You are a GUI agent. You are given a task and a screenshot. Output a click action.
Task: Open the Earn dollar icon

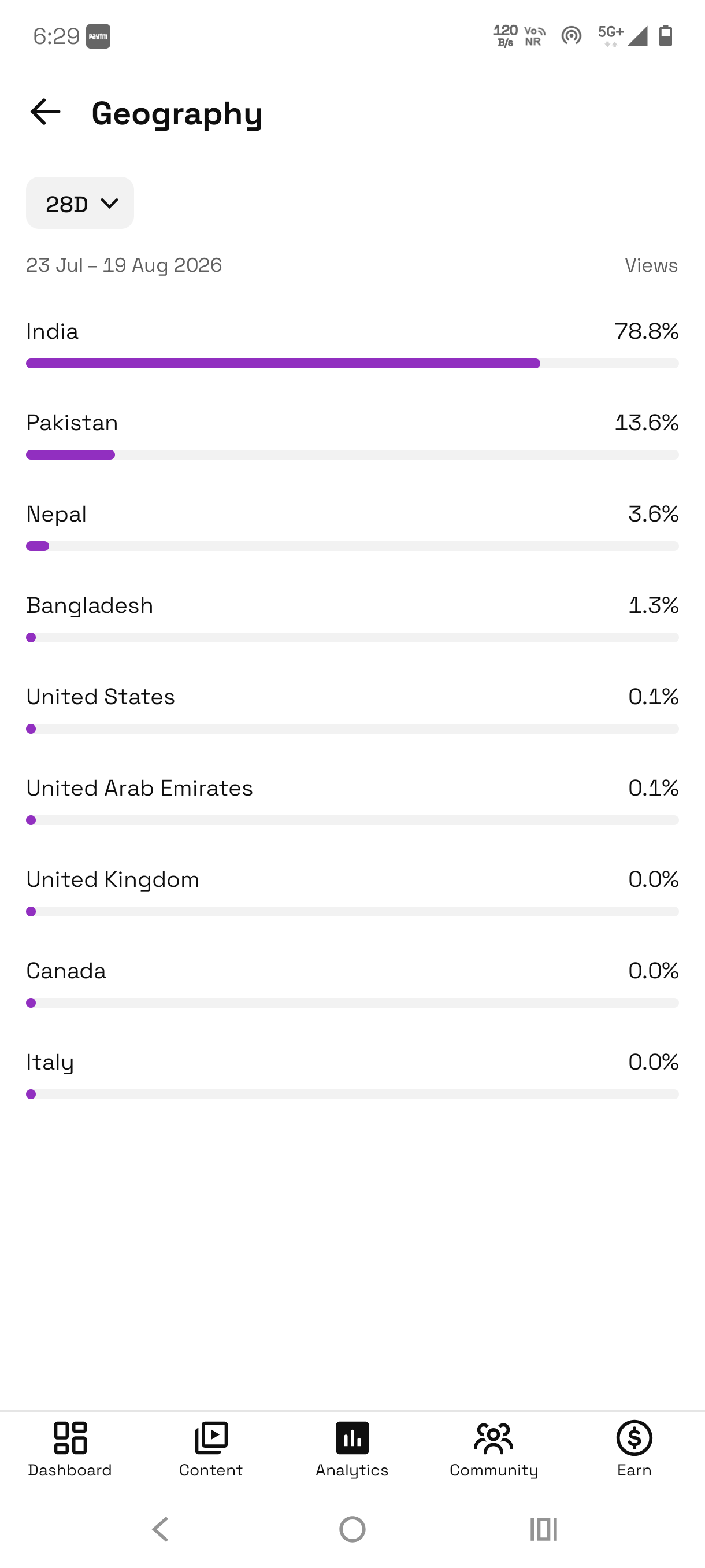click(634, 1438)
